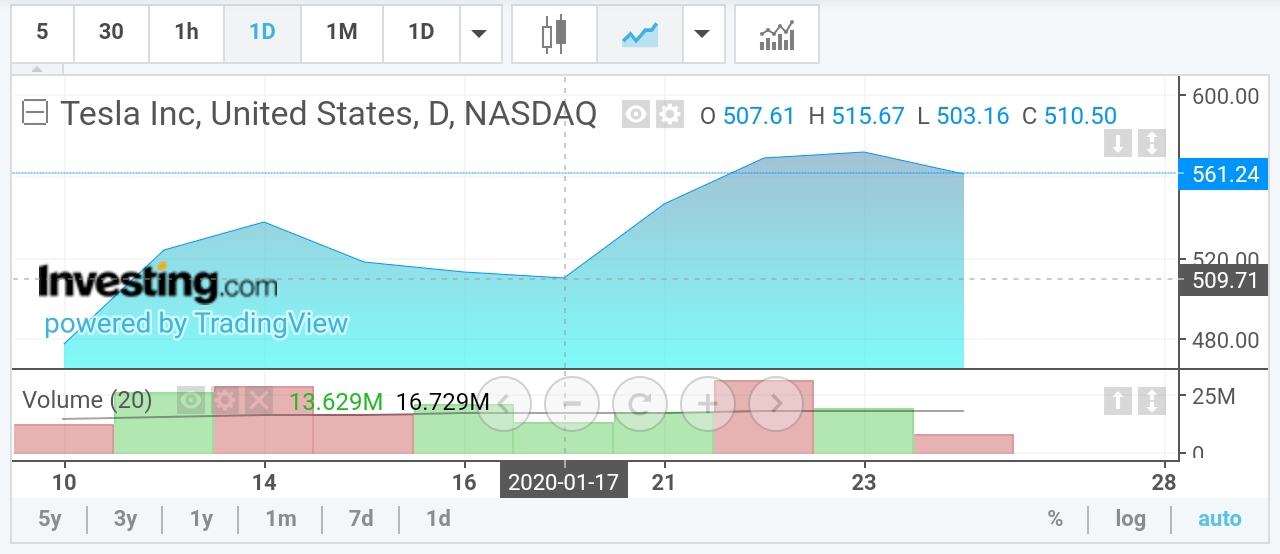Viewport: 1280px width, 554px height.
Task: Click the 2020-01-17 date marker
Action: click(564, 482)
